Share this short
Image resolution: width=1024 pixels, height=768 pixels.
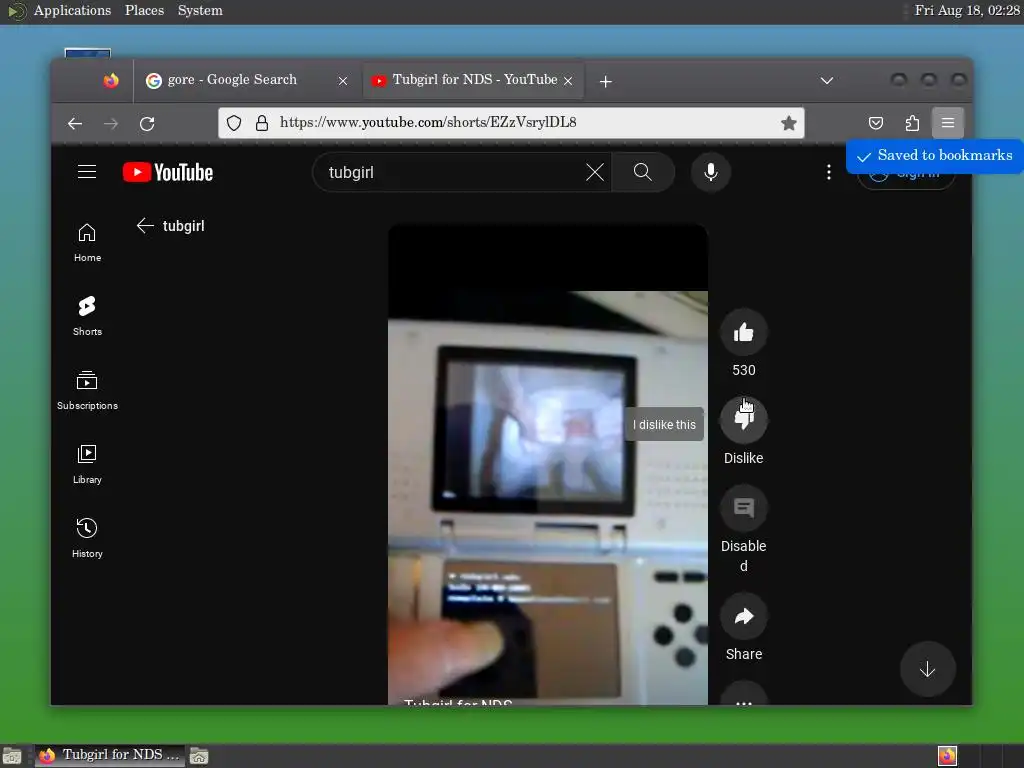743,616
